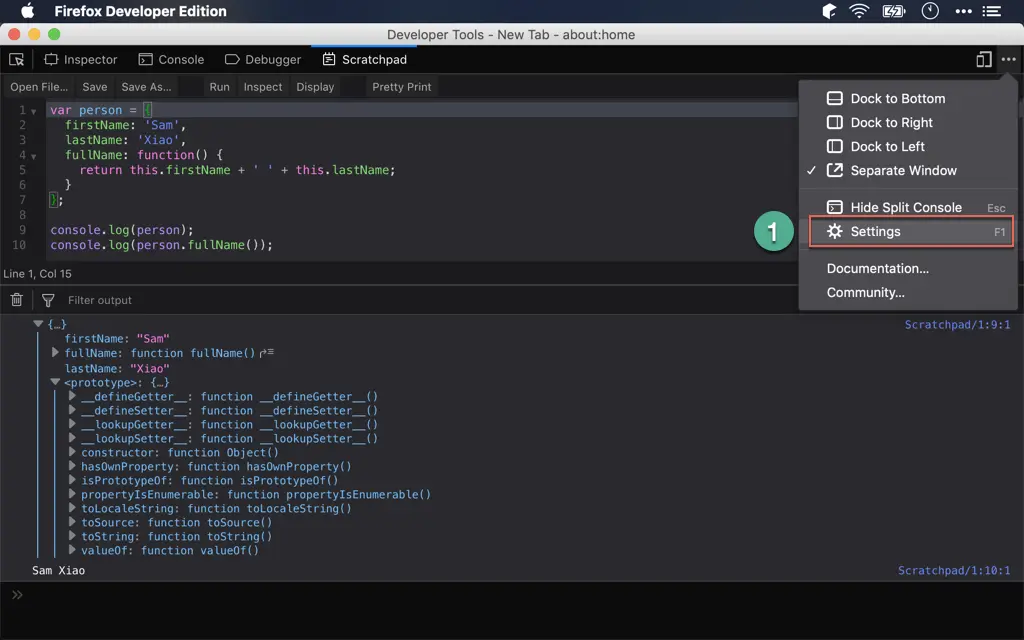Click the filter funnel icon

click(47, 300)
